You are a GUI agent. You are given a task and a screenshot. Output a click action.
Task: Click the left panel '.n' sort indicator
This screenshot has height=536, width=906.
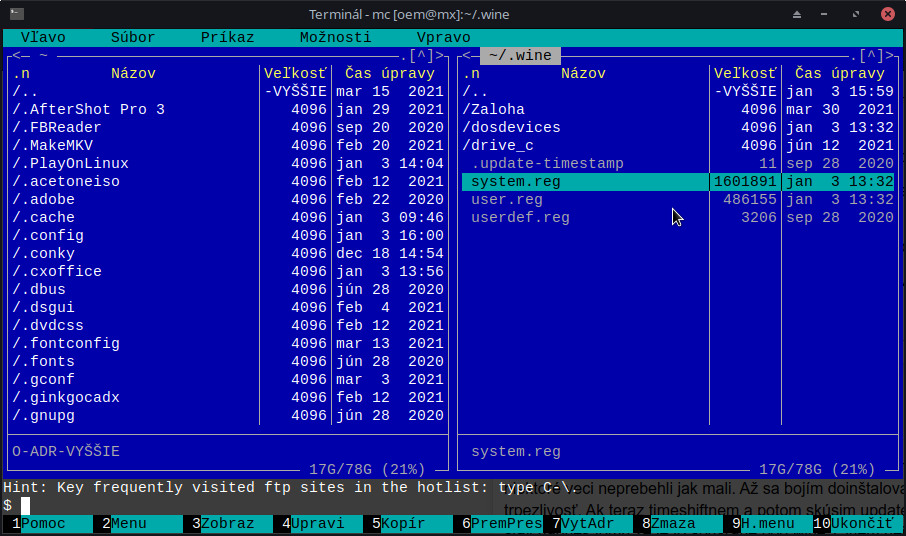(x=21, y=73)
